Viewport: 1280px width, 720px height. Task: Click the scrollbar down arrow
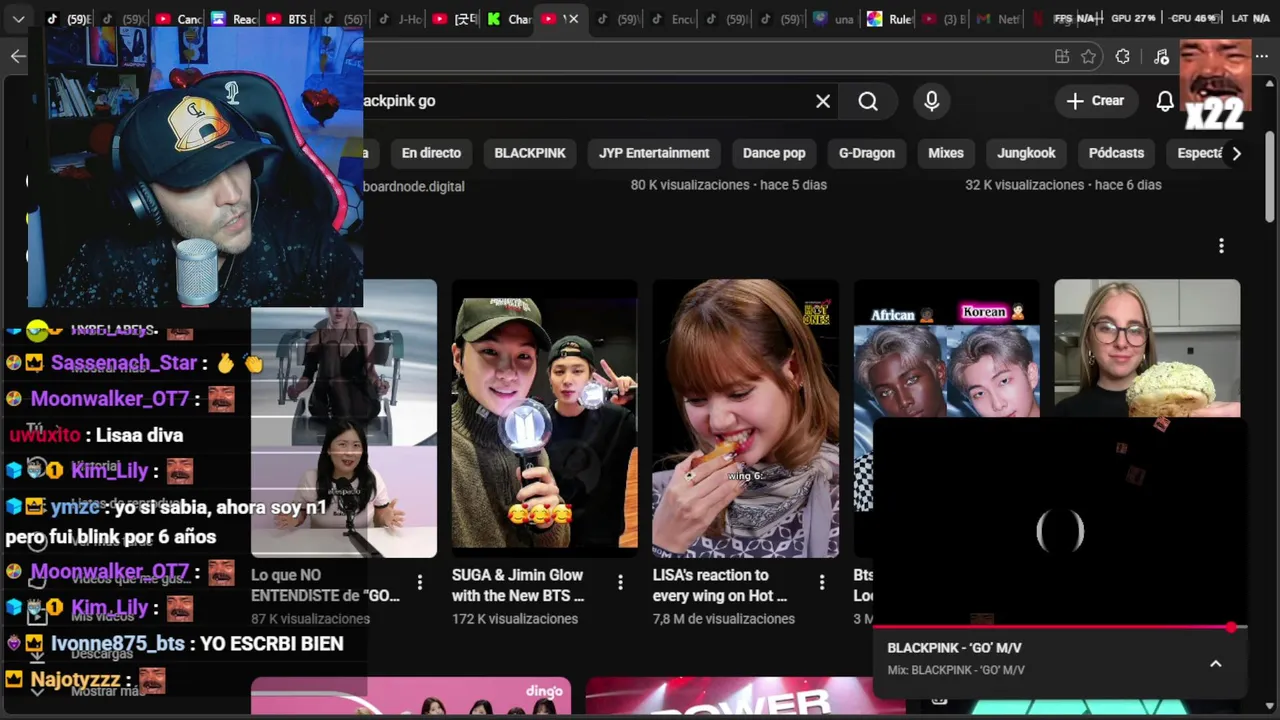[x=1271, y=705]
